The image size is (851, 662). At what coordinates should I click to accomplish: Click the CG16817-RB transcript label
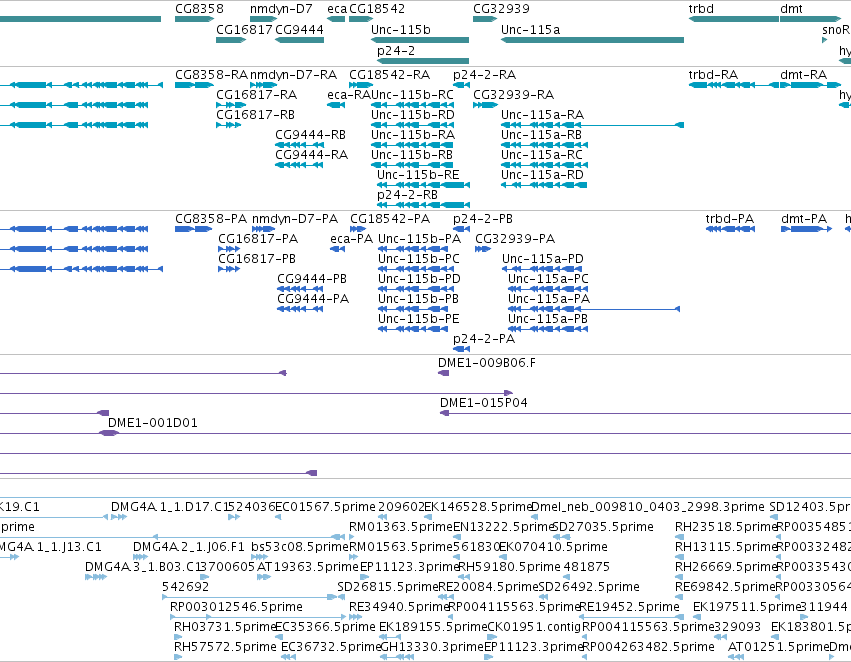coord(256,115)
